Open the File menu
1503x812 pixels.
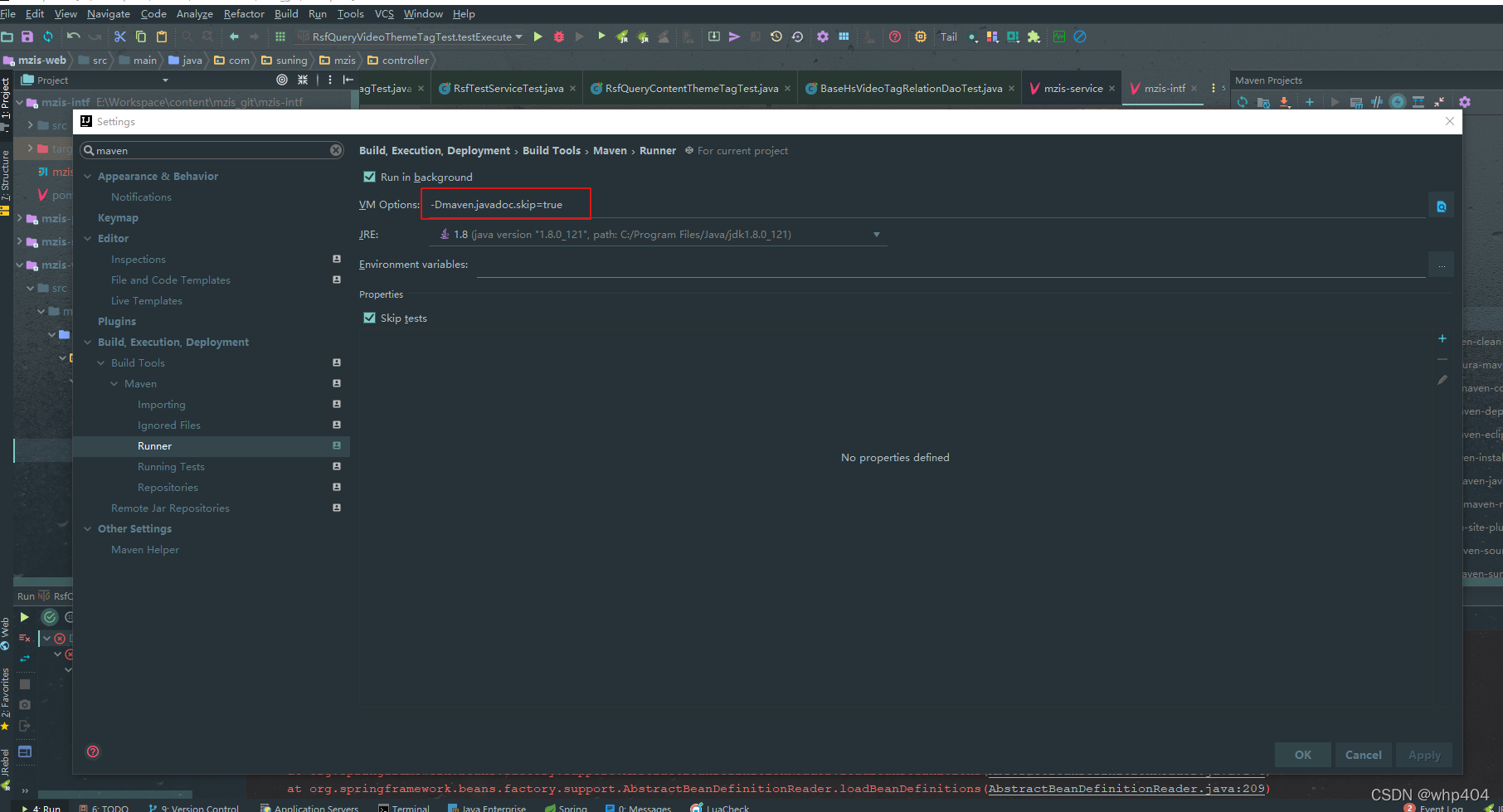(x=8, y=13)
